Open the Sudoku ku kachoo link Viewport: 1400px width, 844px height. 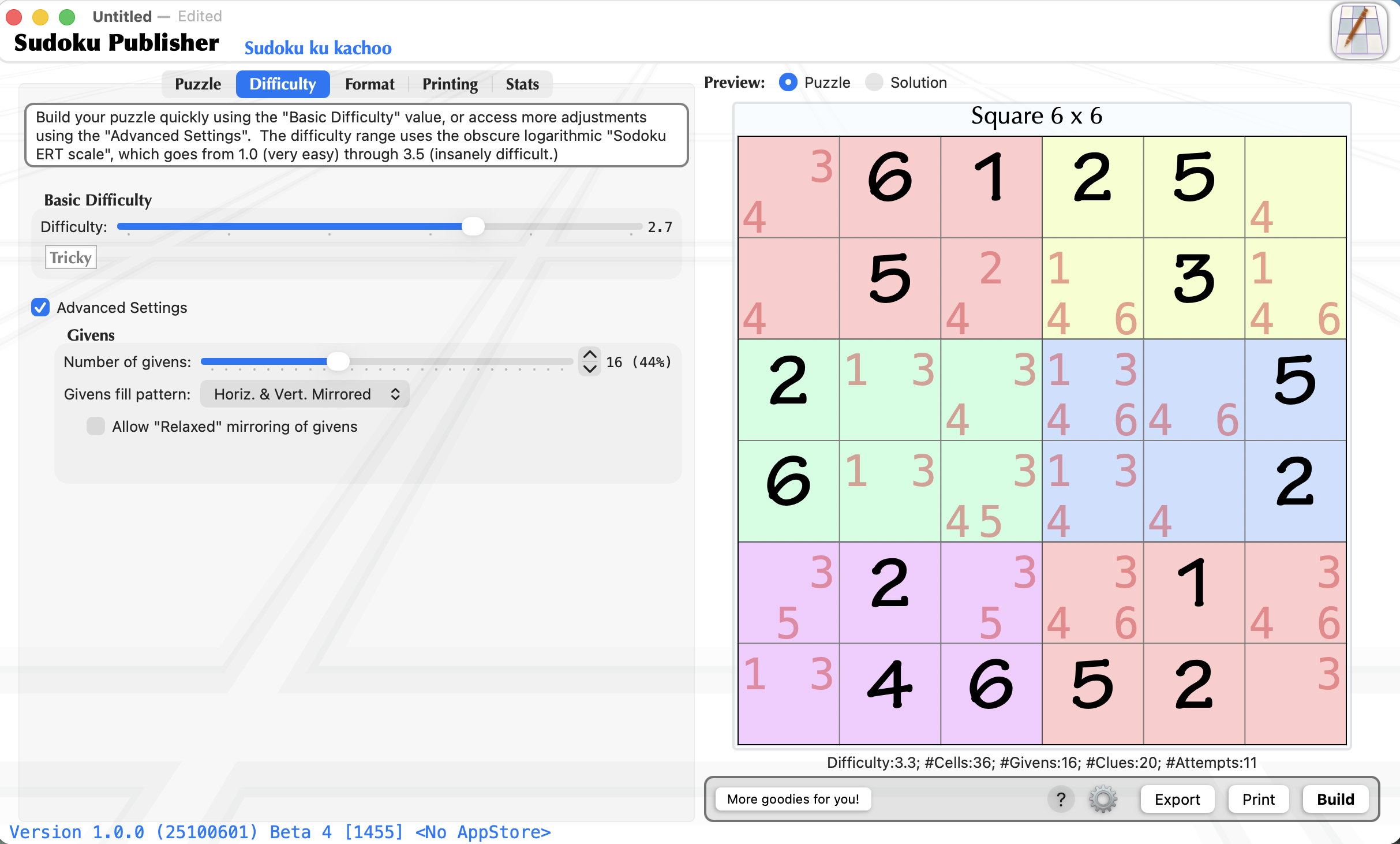[318, 48]
